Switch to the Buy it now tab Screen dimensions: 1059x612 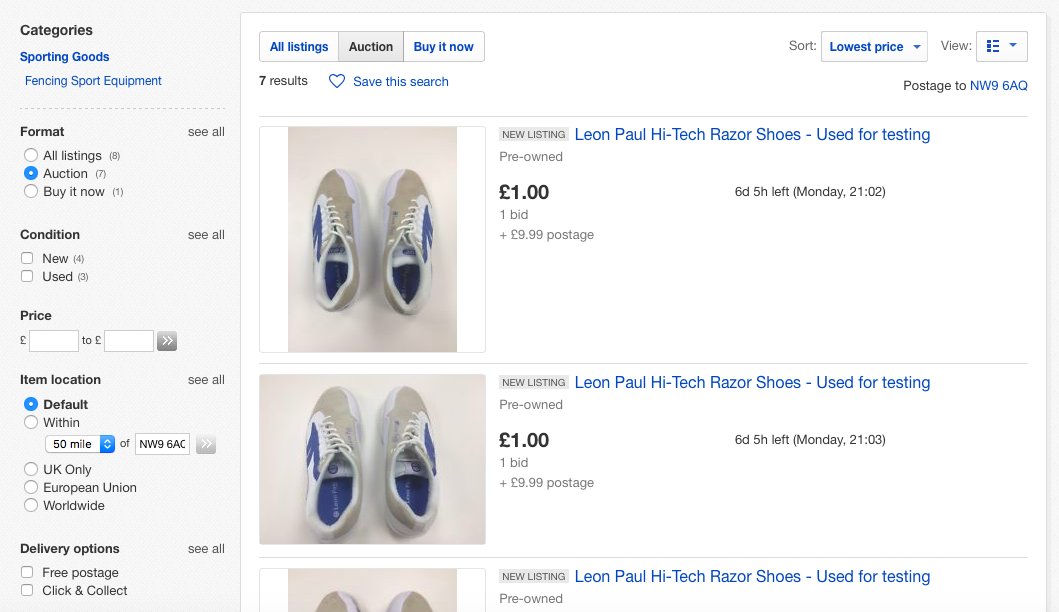click(443, 46)
